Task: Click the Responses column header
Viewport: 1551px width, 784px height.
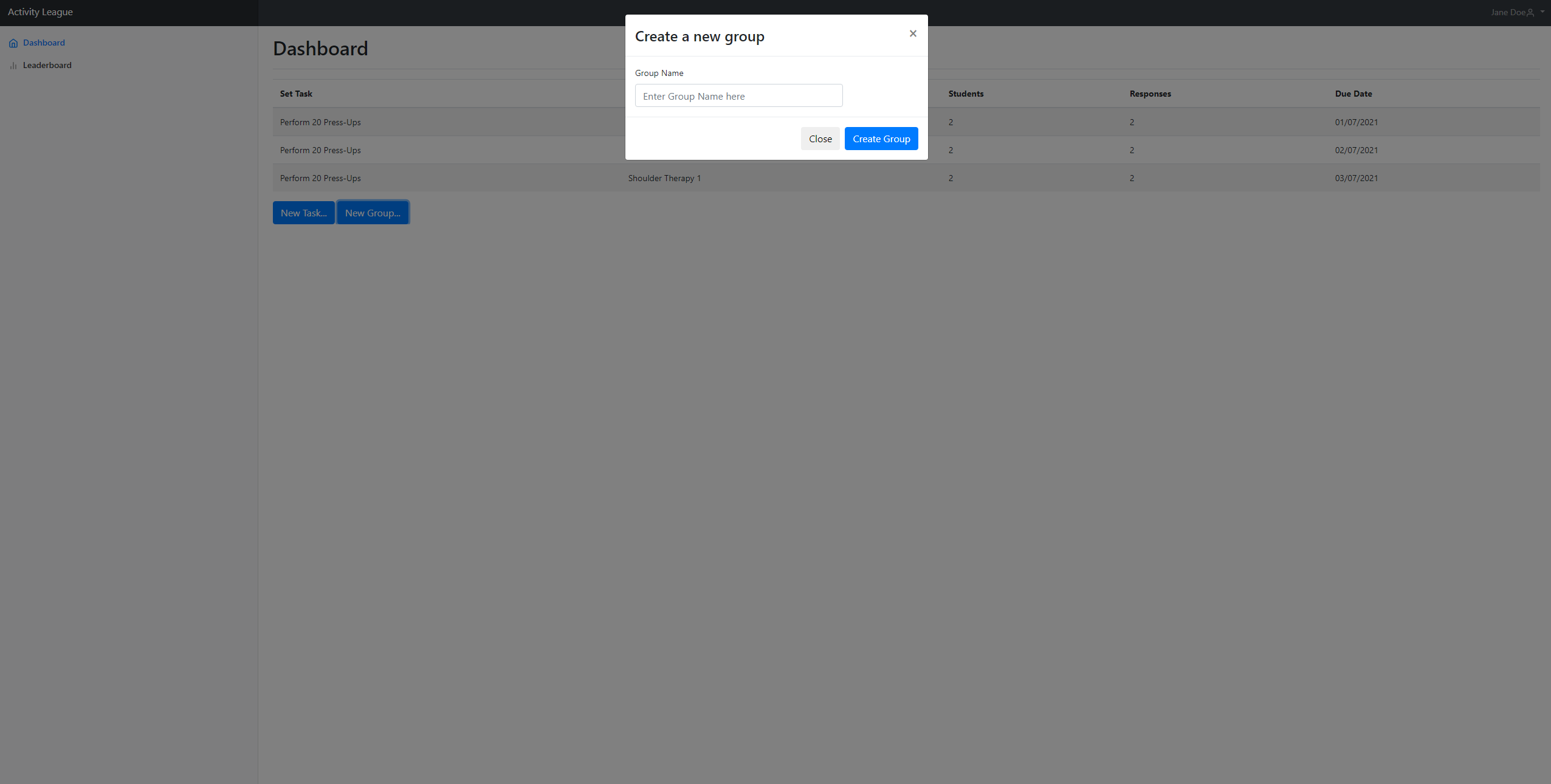Action: (1150, 94)
